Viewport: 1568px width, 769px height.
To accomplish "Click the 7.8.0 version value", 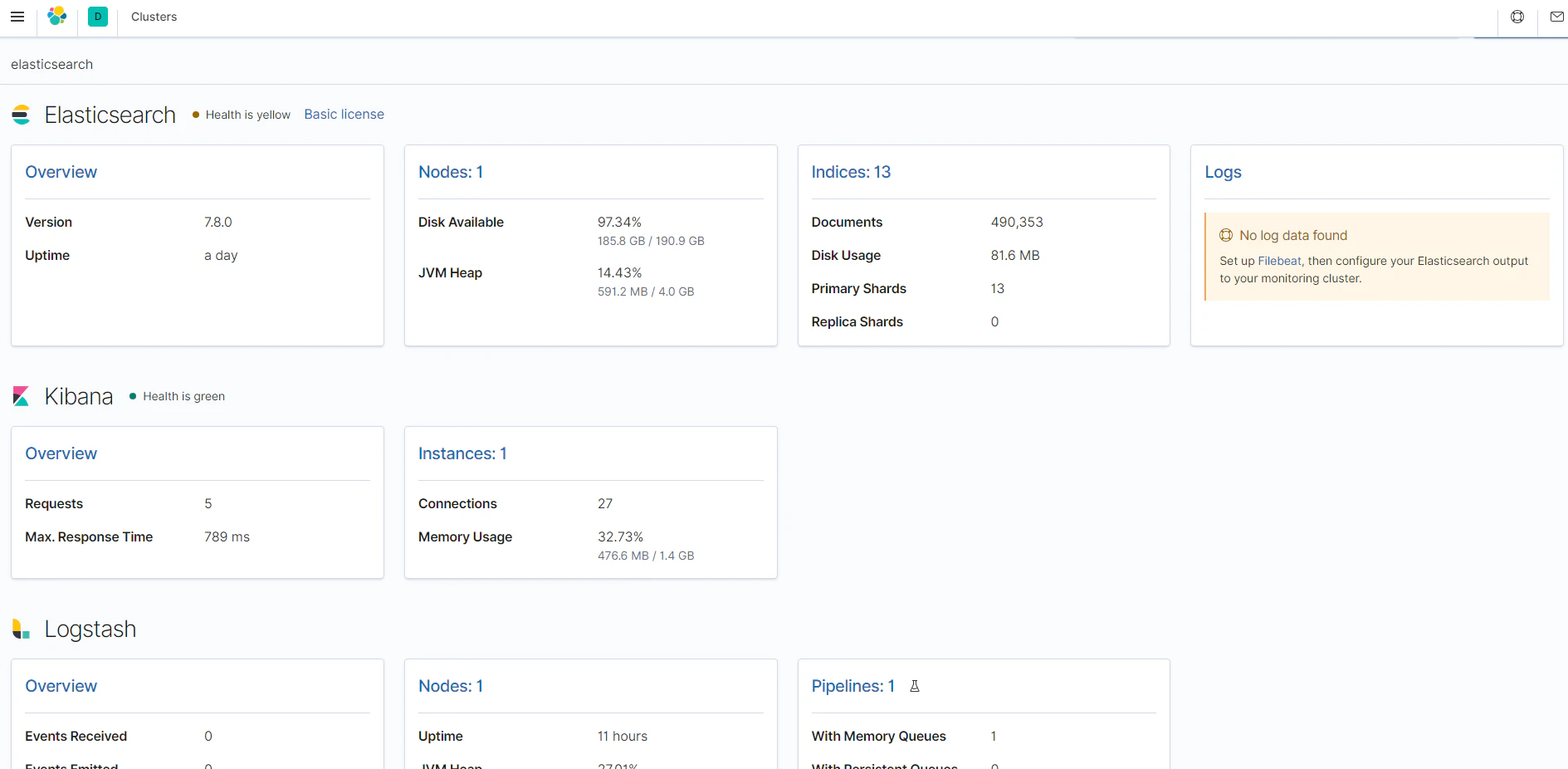I will (218, 222).
